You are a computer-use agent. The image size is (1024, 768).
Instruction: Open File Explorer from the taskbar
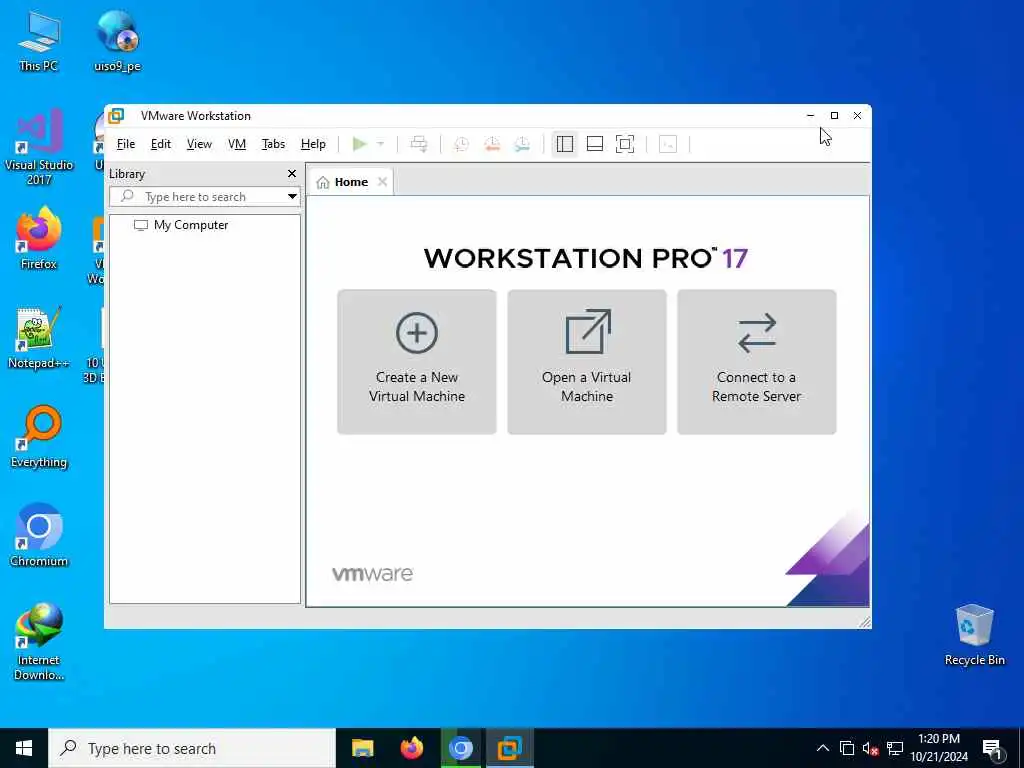click(362, 748)
